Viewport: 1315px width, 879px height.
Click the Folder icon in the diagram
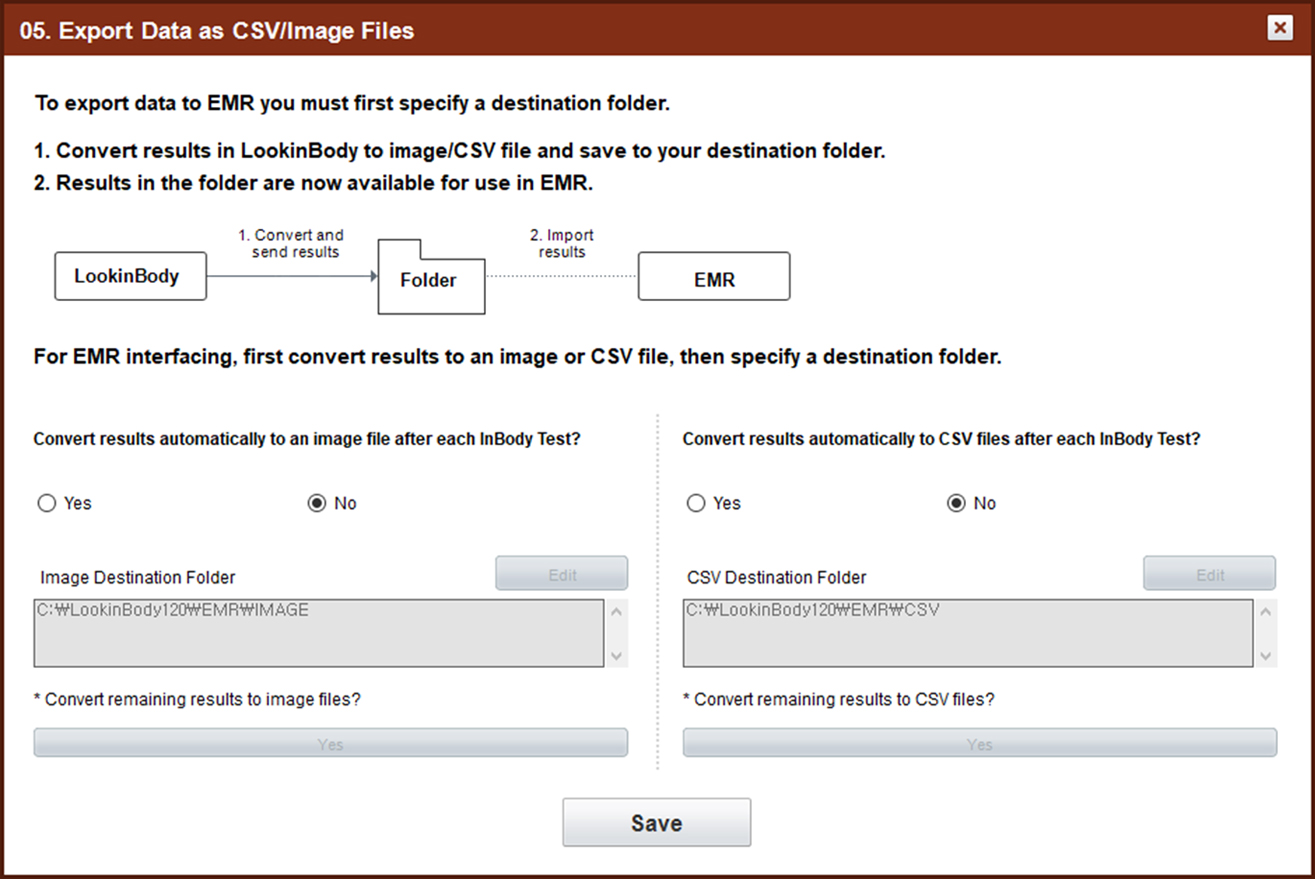point(431,277)
